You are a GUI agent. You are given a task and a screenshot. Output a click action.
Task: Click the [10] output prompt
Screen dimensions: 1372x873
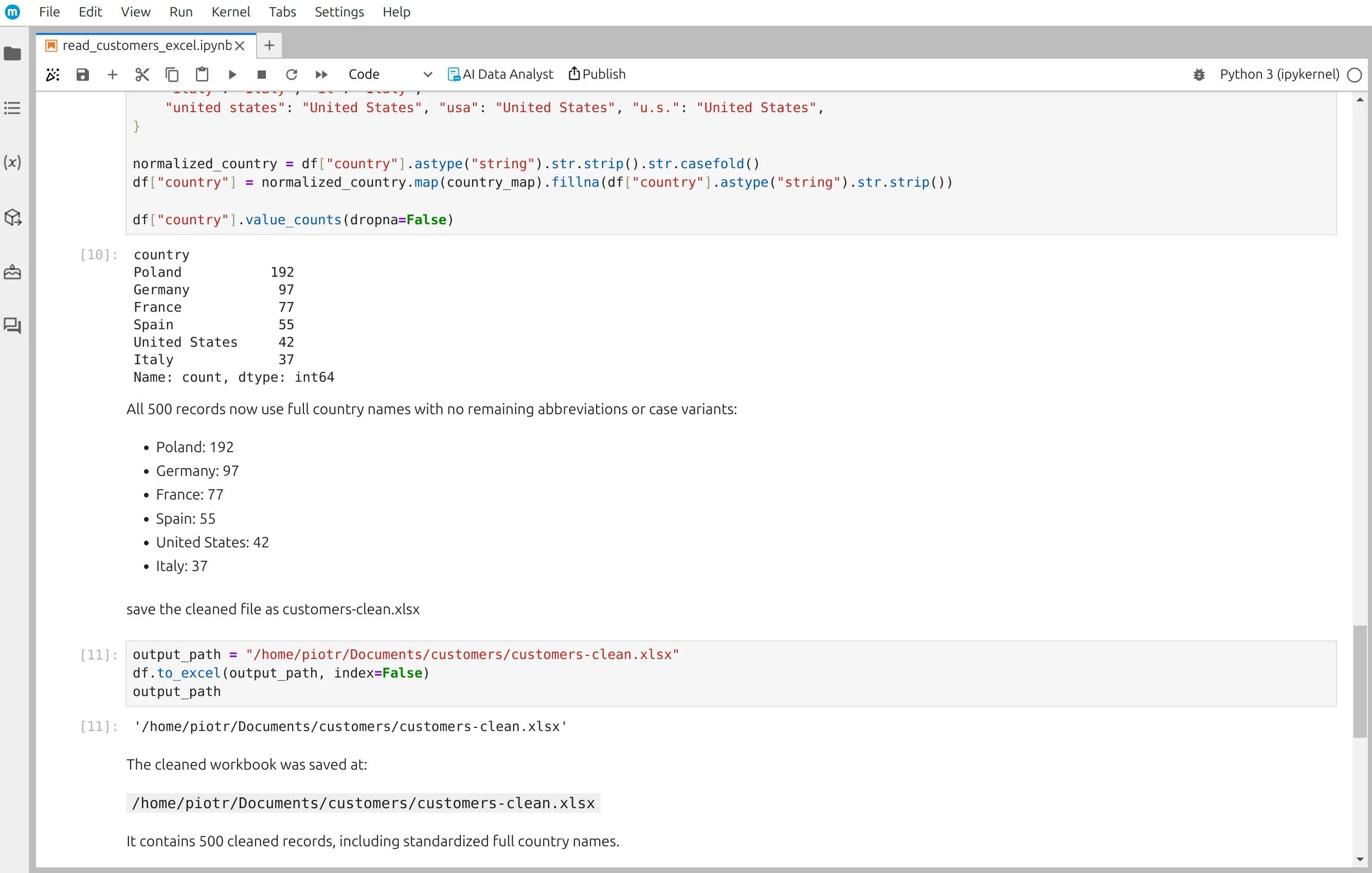[x=99, y=255]
